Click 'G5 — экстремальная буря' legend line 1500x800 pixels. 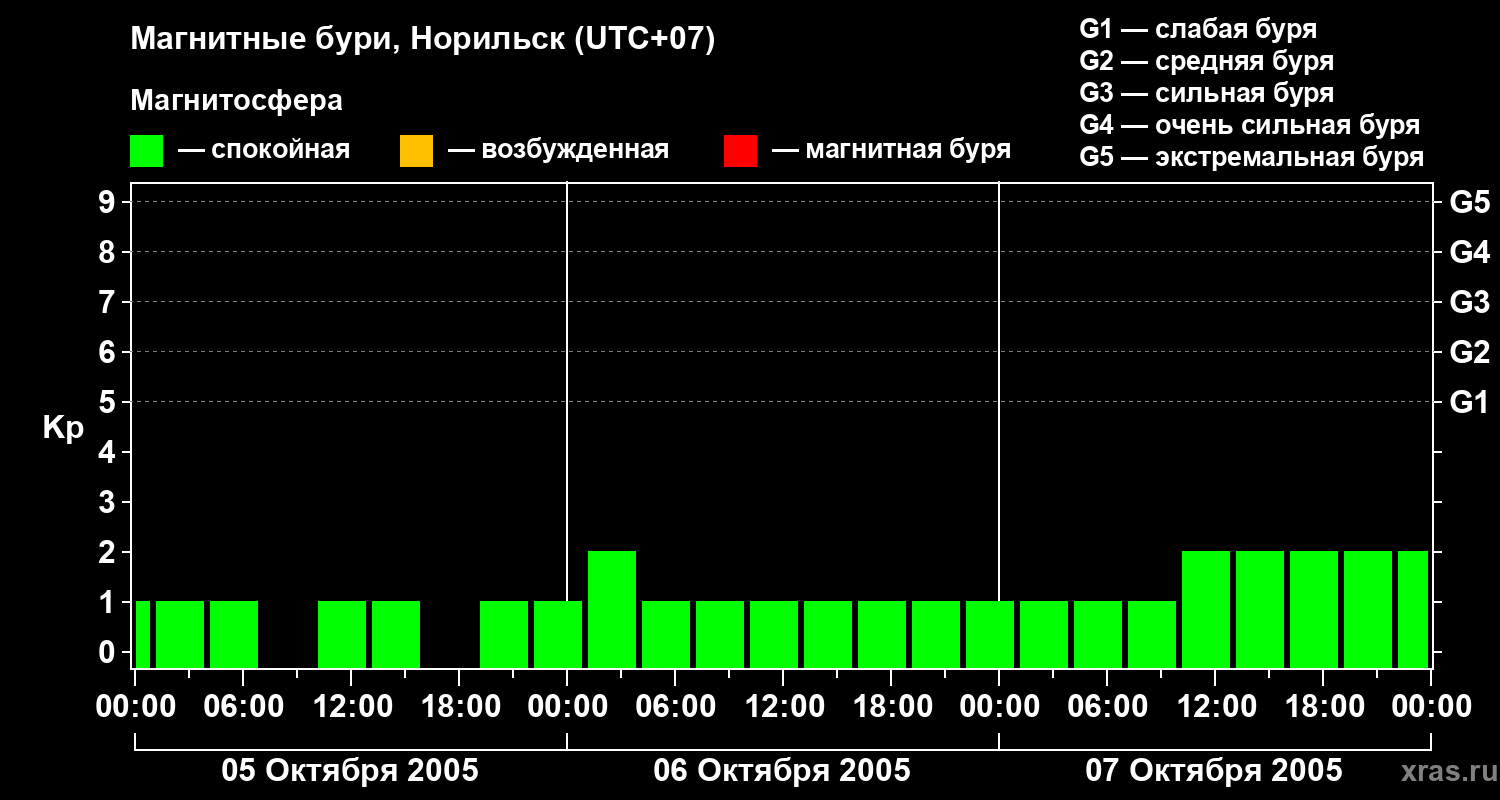click(1251, 157)
